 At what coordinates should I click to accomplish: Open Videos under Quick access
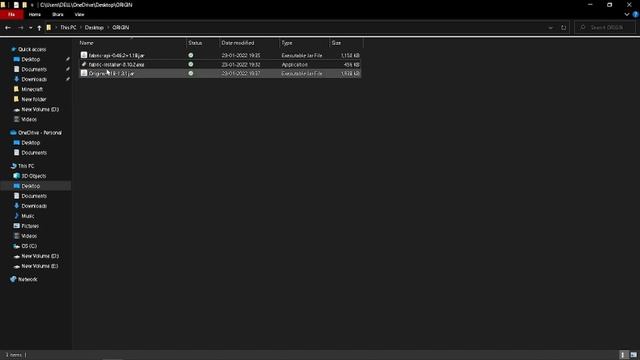coord(29,120)
